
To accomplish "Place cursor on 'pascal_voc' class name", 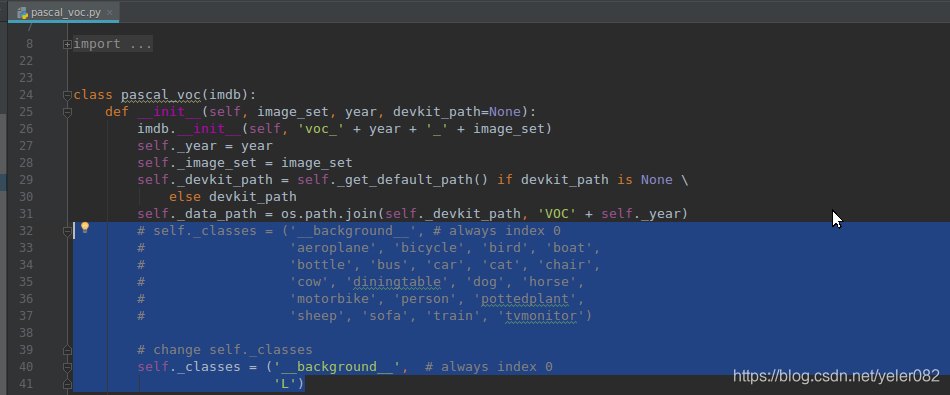I will (x=161, y=95).
